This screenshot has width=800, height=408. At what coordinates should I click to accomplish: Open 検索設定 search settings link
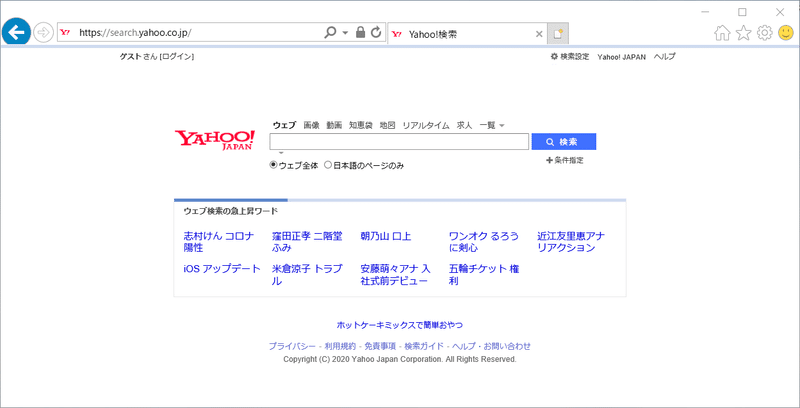pyautogui.click(x=574, y=57)
